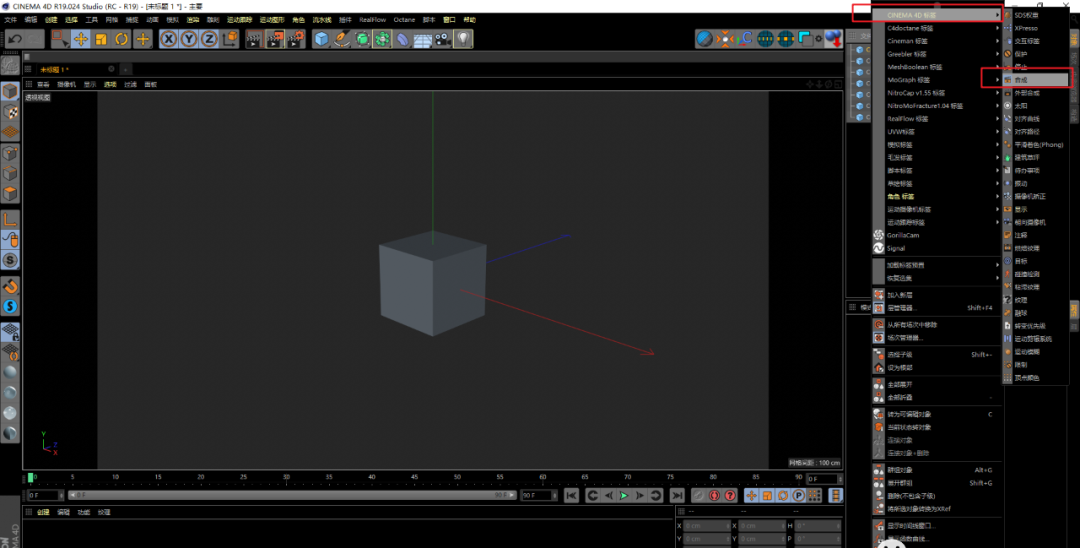Screen dimensions: 1080x548
Task: Open the 文件 menu
Action: pyautogui.click(x=10, y=20)
